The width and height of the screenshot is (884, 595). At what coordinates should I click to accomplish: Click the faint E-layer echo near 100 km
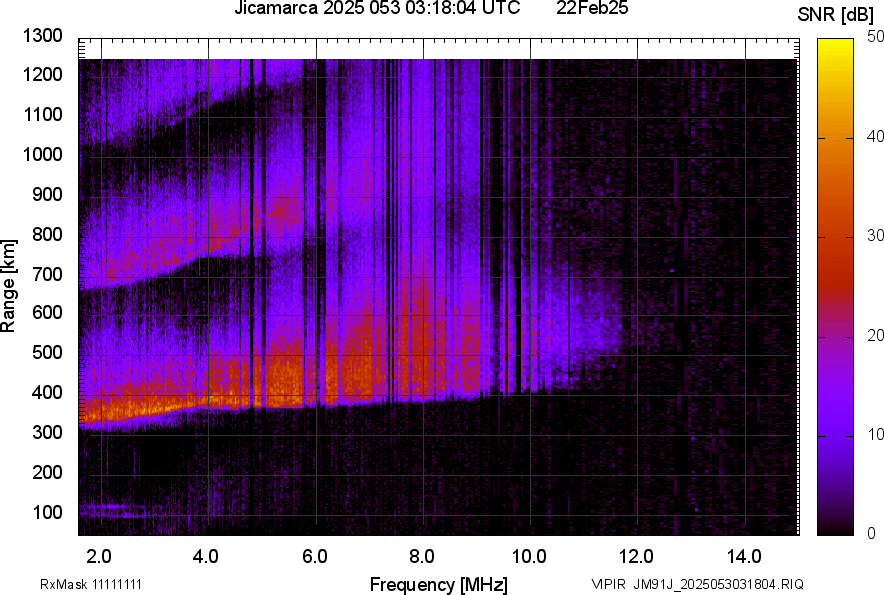tap(110, 509)
